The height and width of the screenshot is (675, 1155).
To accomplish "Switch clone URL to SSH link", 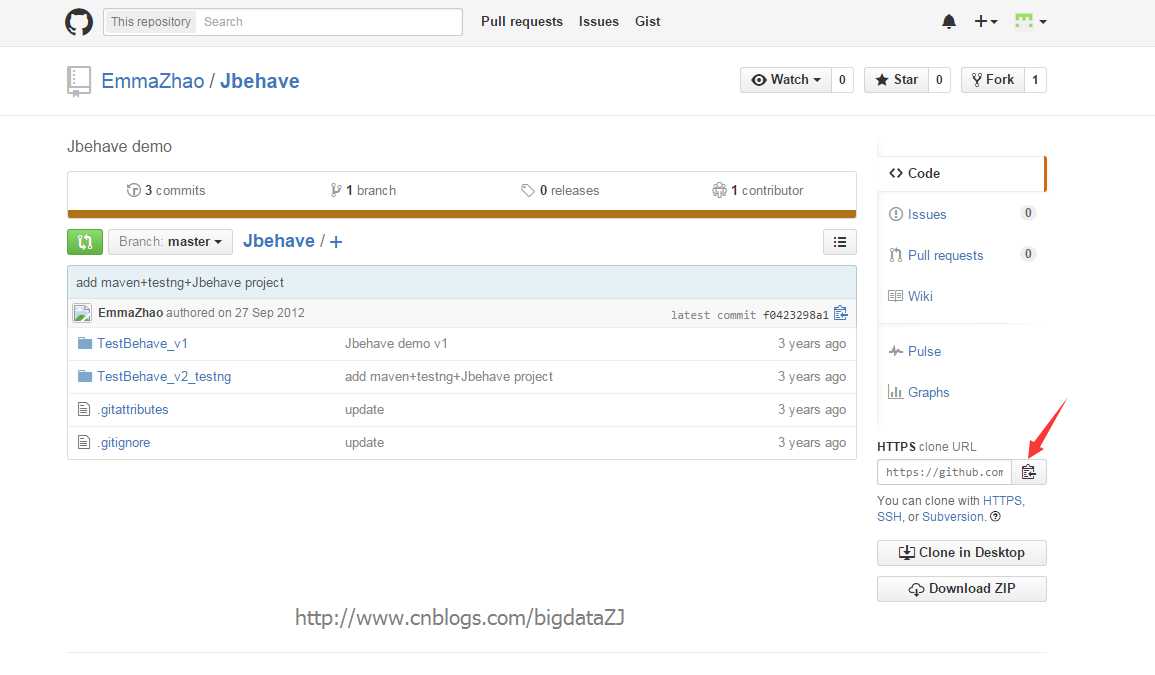I will [889, 517].
